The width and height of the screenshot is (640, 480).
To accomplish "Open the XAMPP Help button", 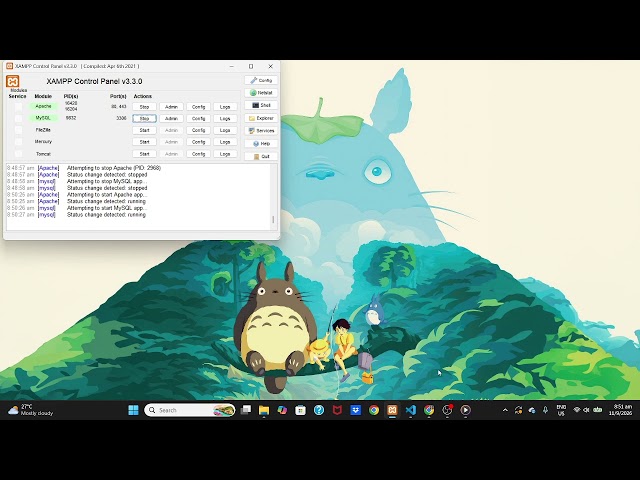I will [x=261, y=144].
